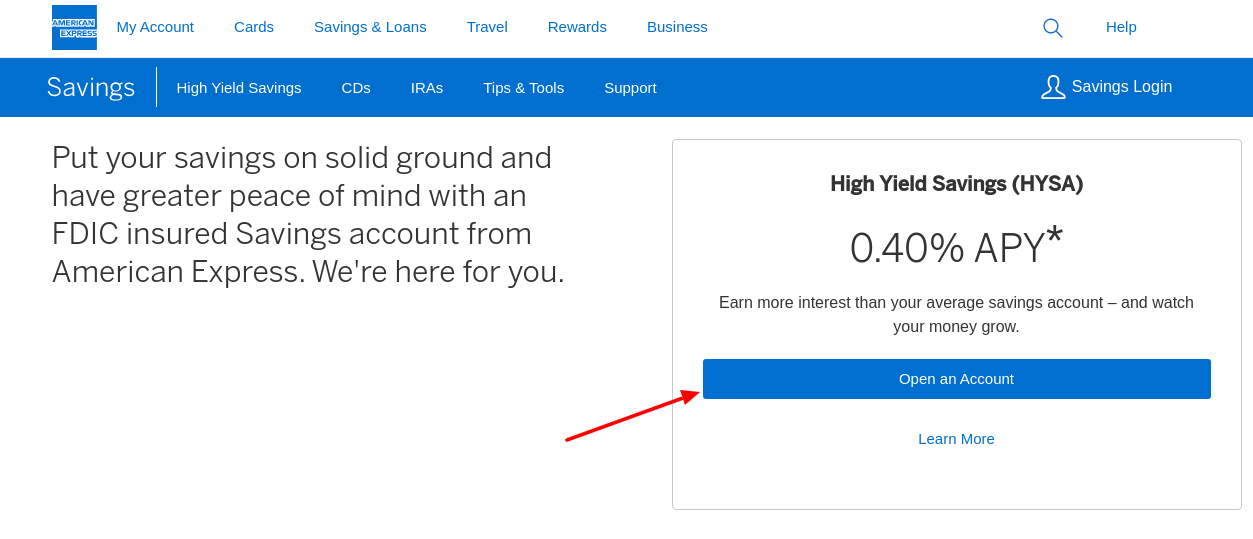Follow the Learn More link
1253x539 pixels.
957,438
